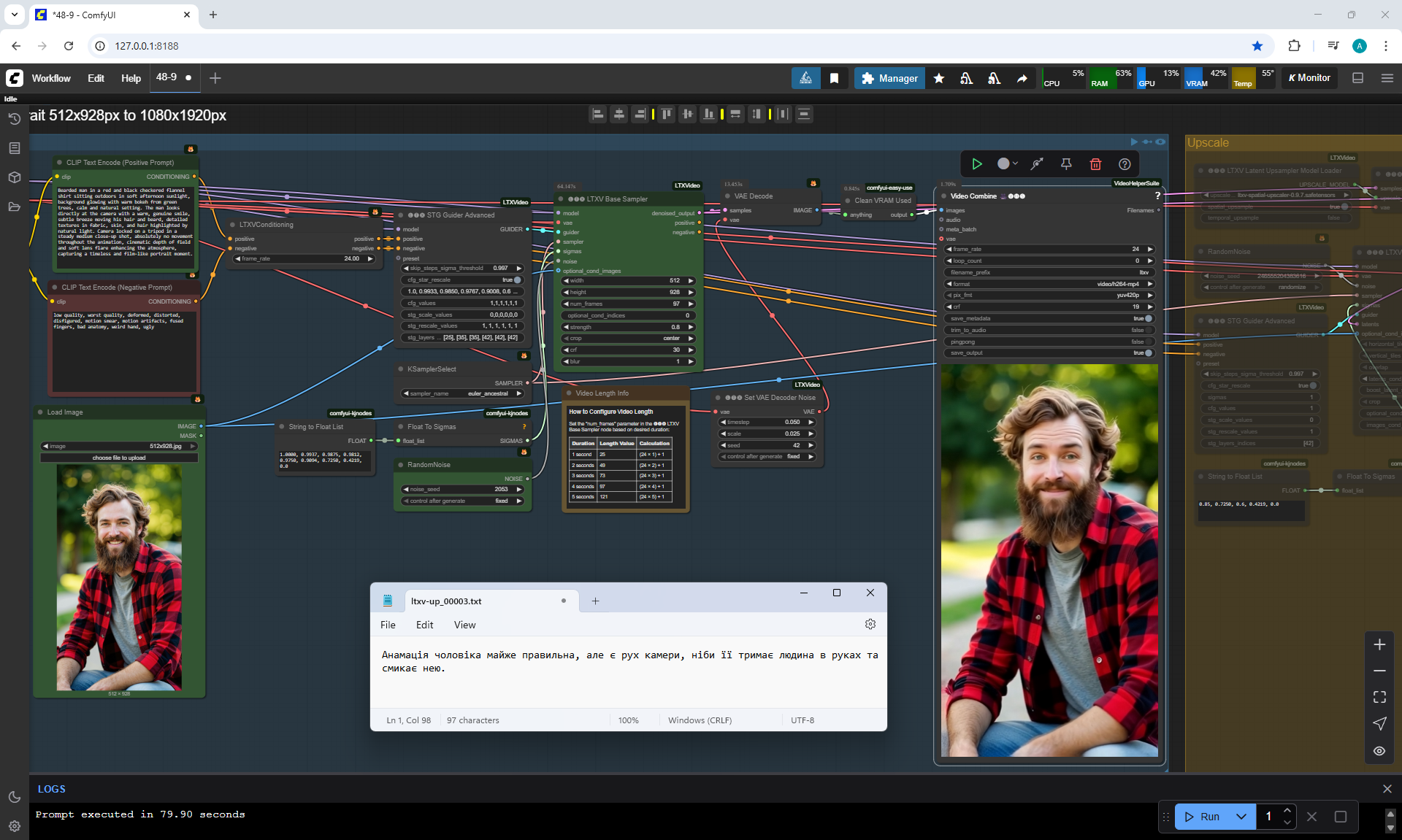Toggle cfg_star_rescale in STG Guider Advanced
Screen dimensions: 1402x840
(517, 280)
